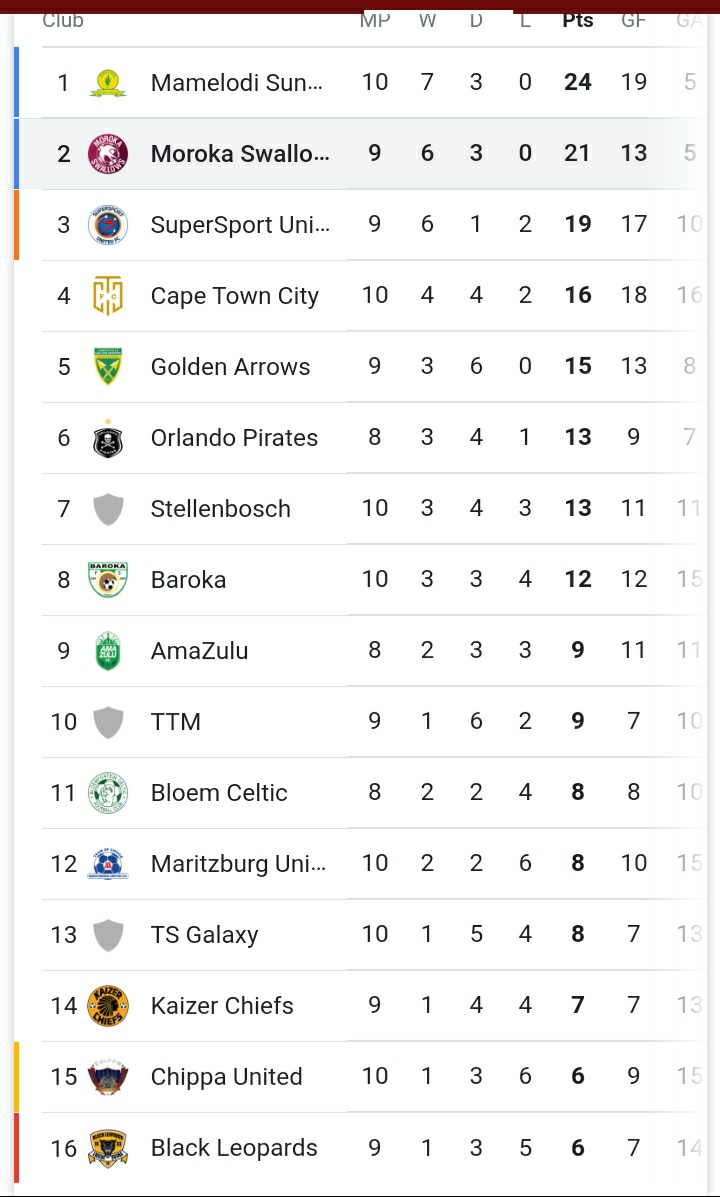This screenshot has width=720, height=1197.
Task: Click the Black Leopards crest
Action: [108, 1147]
